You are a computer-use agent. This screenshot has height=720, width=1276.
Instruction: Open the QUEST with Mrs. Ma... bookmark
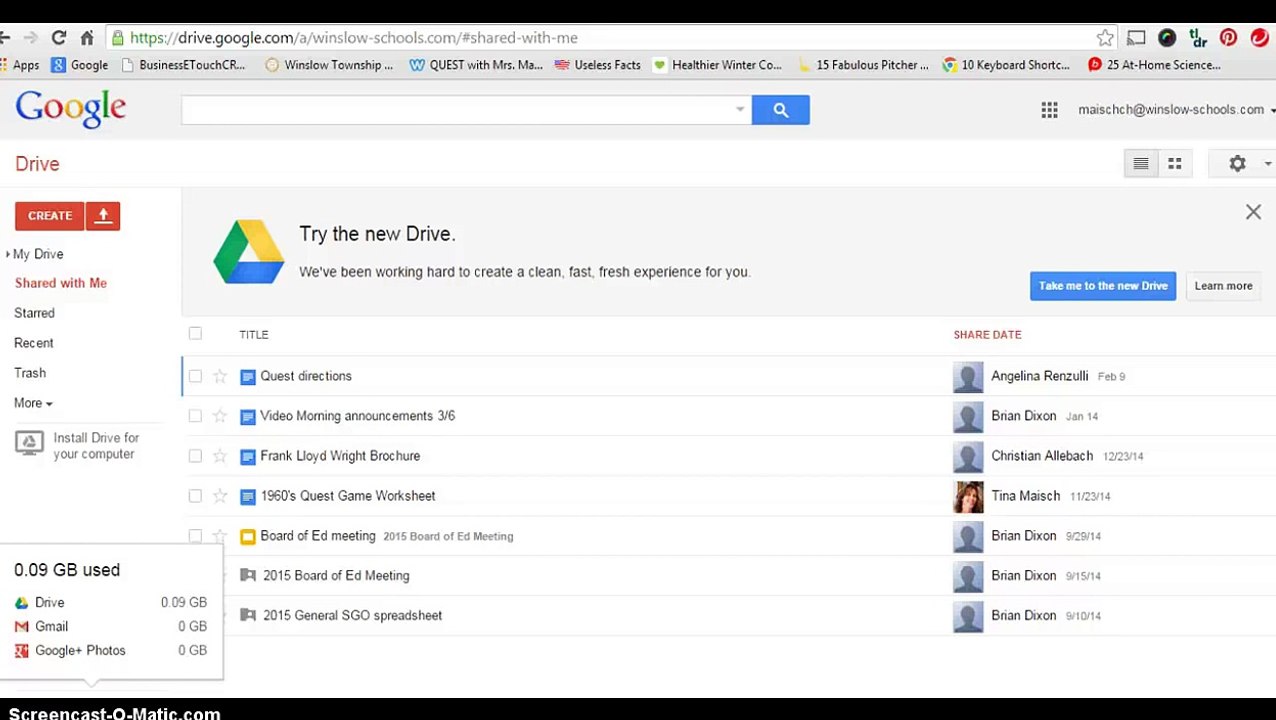click(476, 65)
